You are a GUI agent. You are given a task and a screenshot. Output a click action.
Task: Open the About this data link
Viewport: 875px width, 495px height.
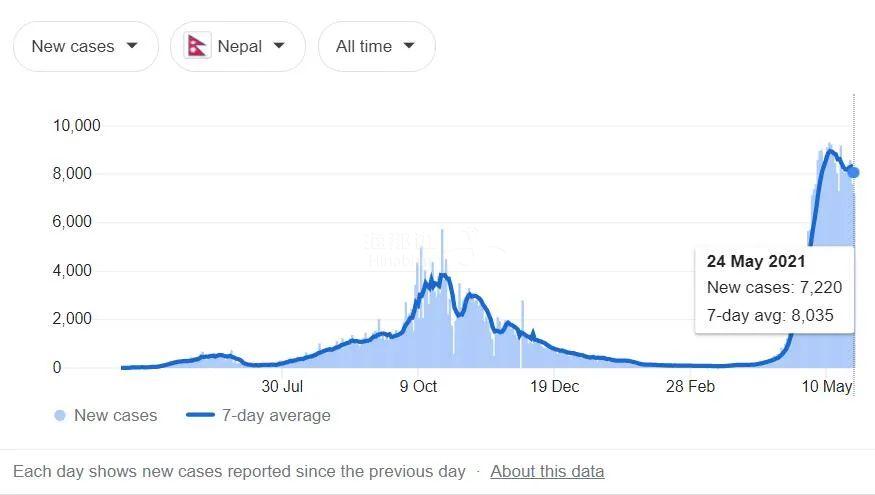(x=547, y=471)
